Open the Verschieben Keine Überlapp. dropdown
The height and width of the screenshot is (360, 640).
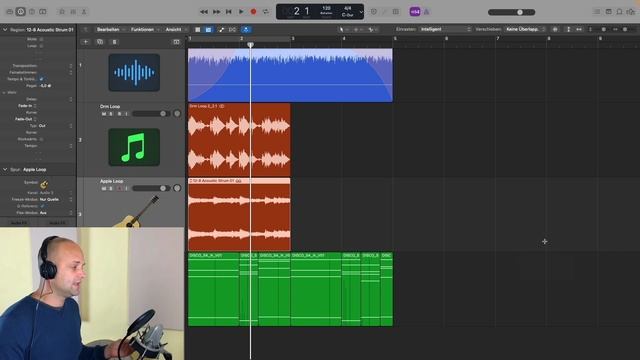(525, 29)
